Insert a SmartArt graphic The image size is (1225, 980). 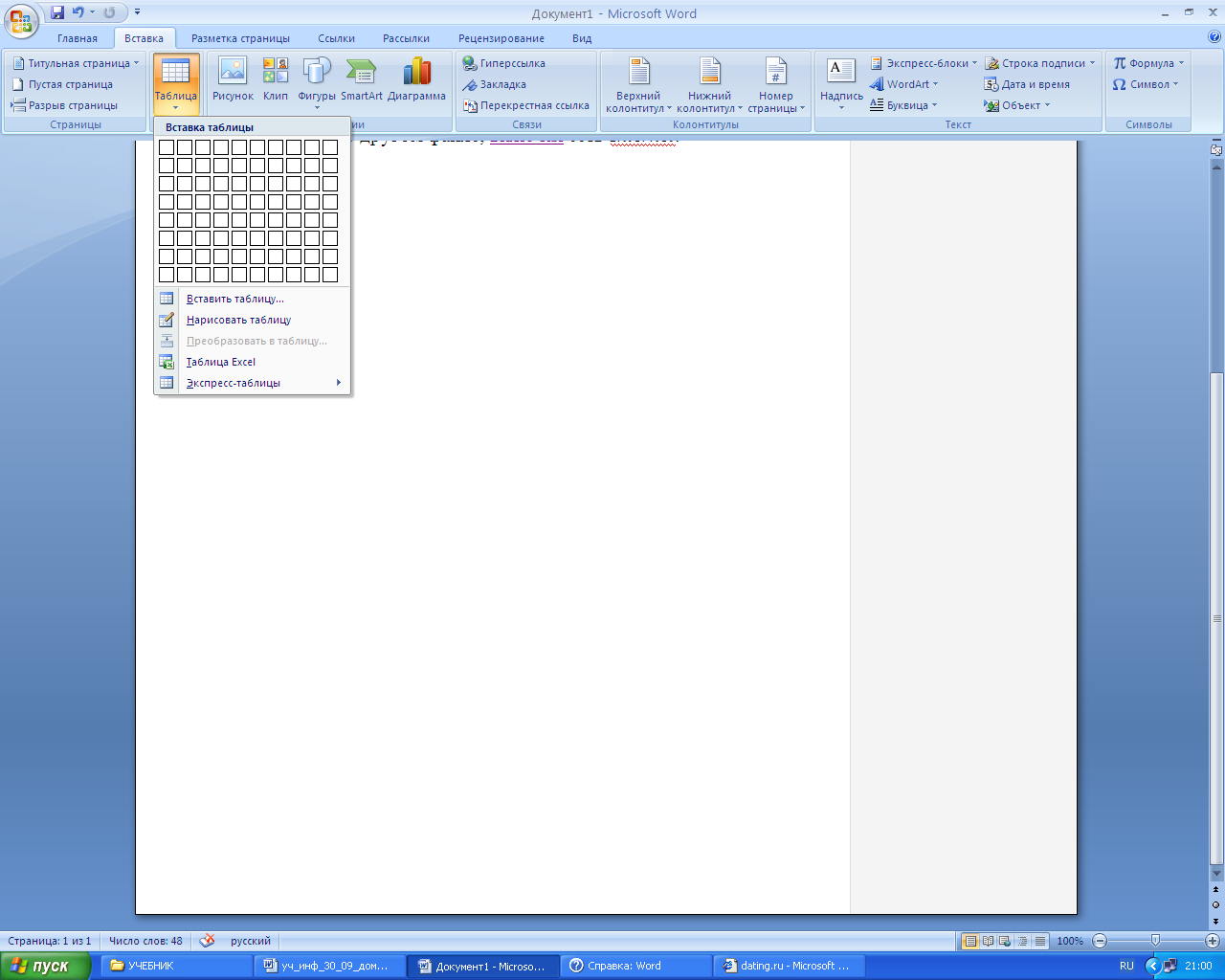click(362, 80)
